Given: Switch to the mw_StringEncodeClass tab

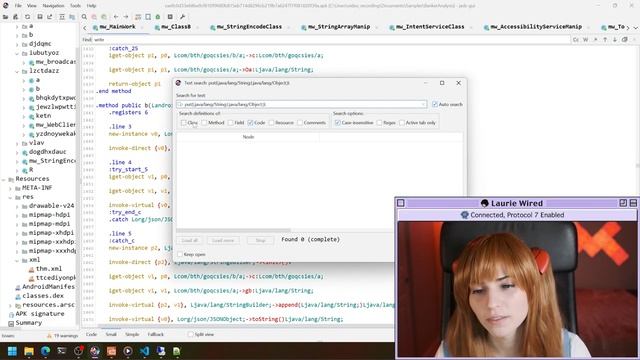Looking at the screenshot, I should point(249,27).
